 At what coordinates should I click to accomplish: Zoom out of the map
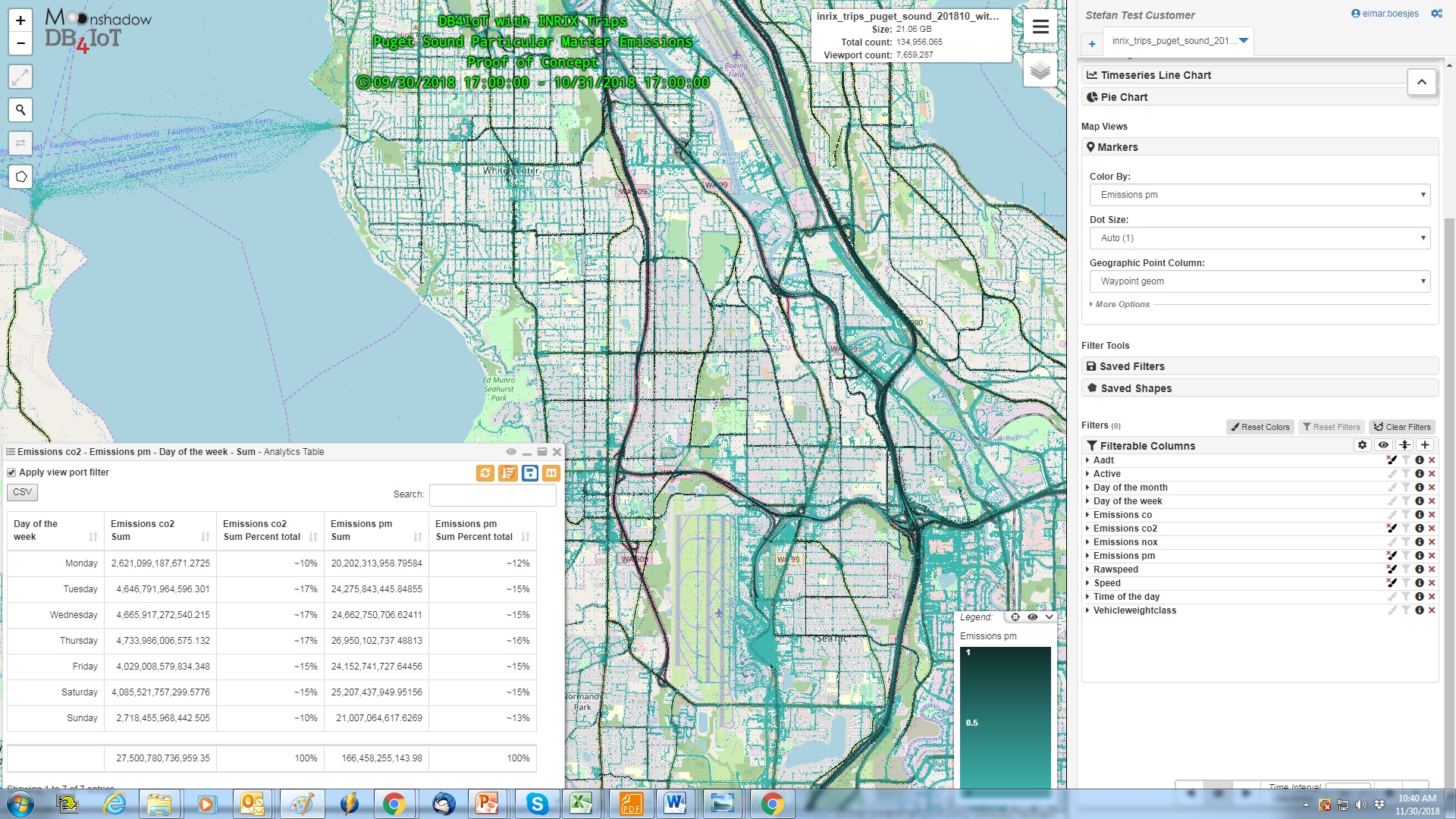point(20,43)
